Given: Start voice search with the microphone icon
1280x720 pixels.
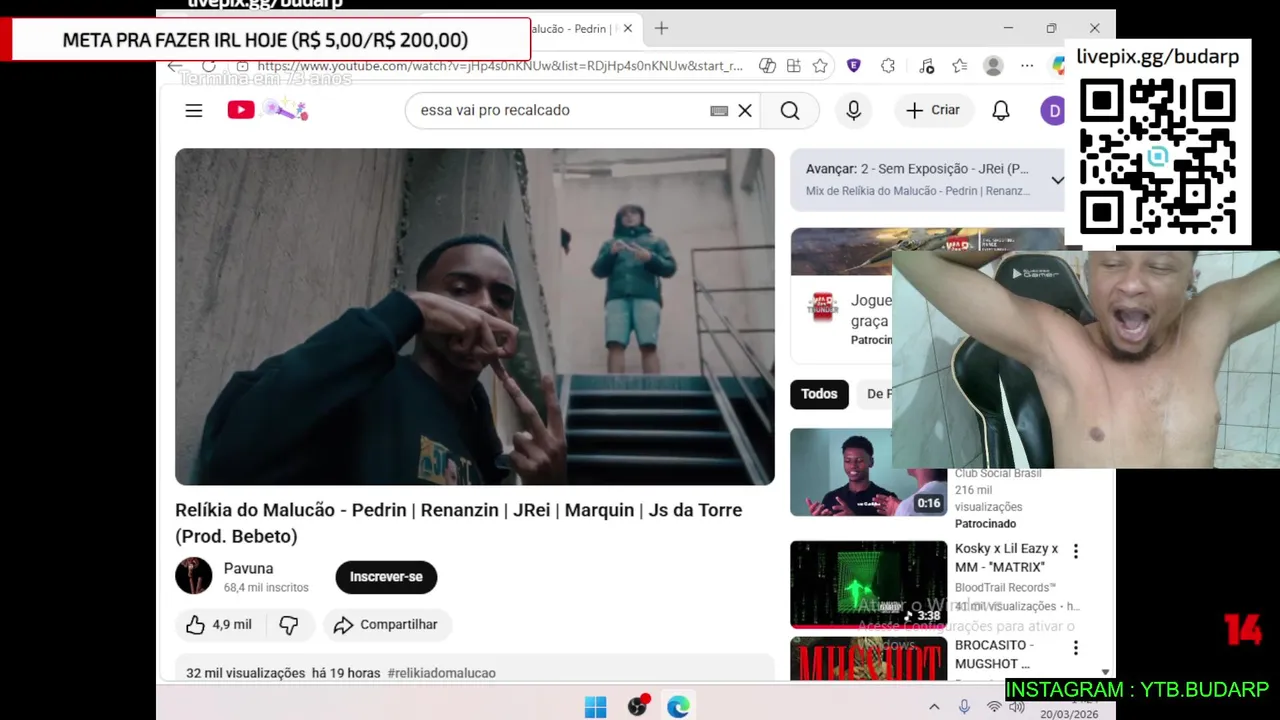Looking at the screenshot, I should 853,110.
